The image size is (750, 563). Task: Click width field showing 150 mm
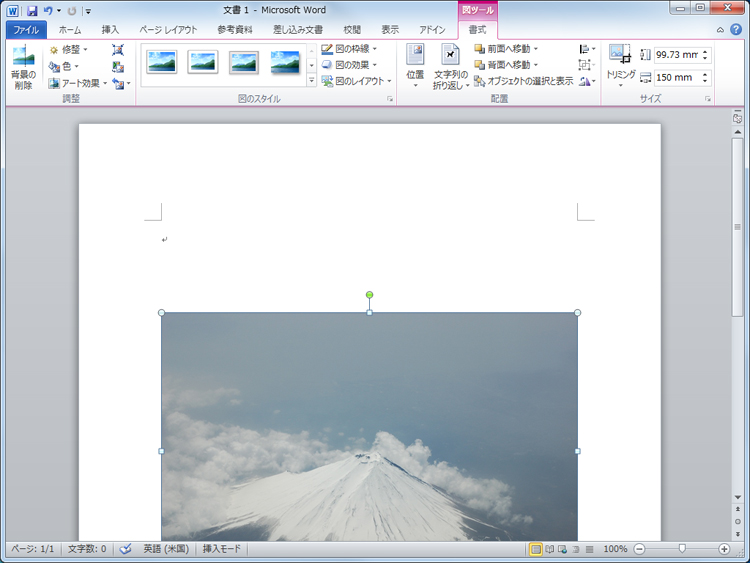tap(677, 77)
